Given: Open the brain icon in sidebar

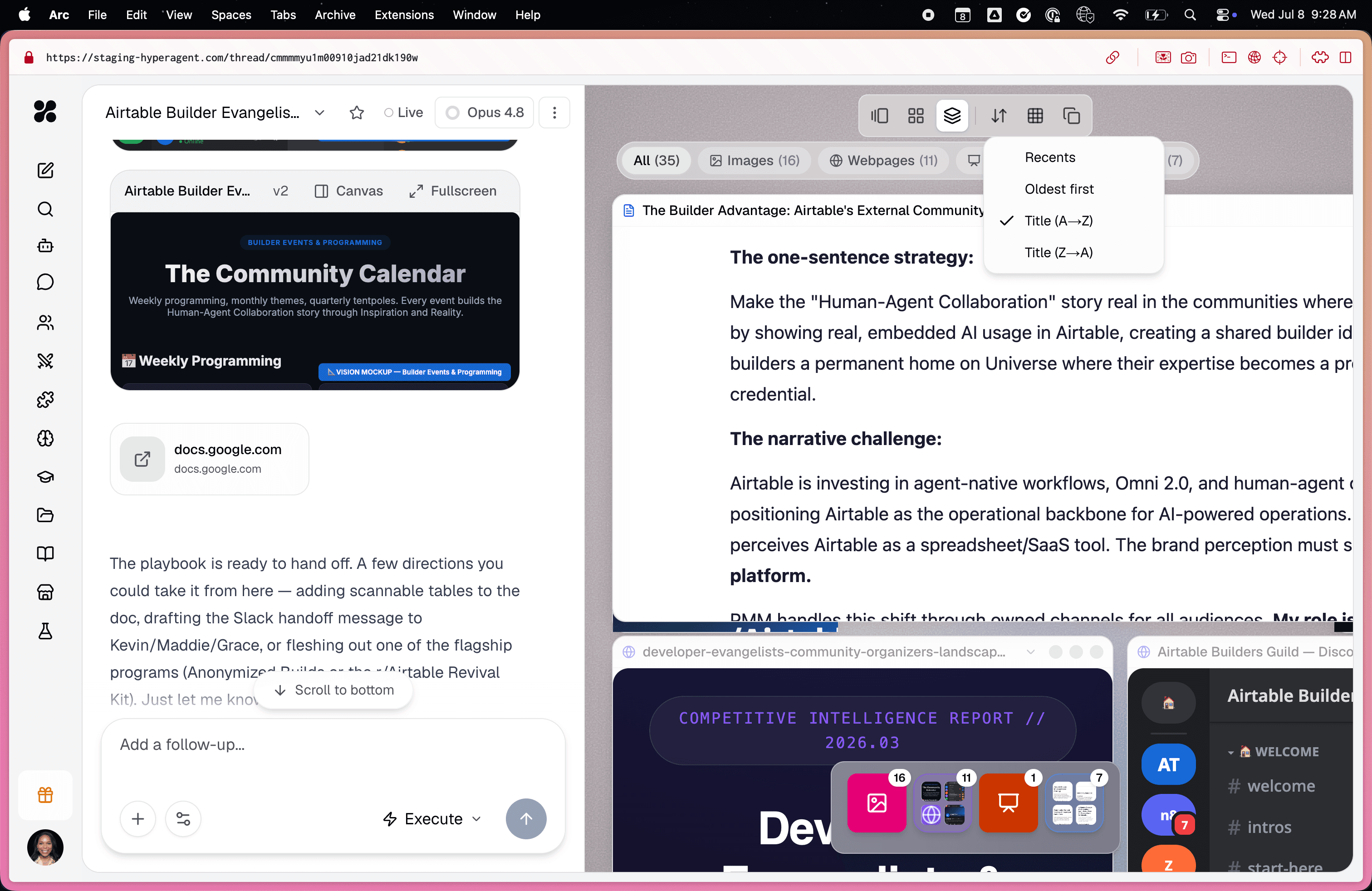Looking at the screenshot, I should point(45,439).
